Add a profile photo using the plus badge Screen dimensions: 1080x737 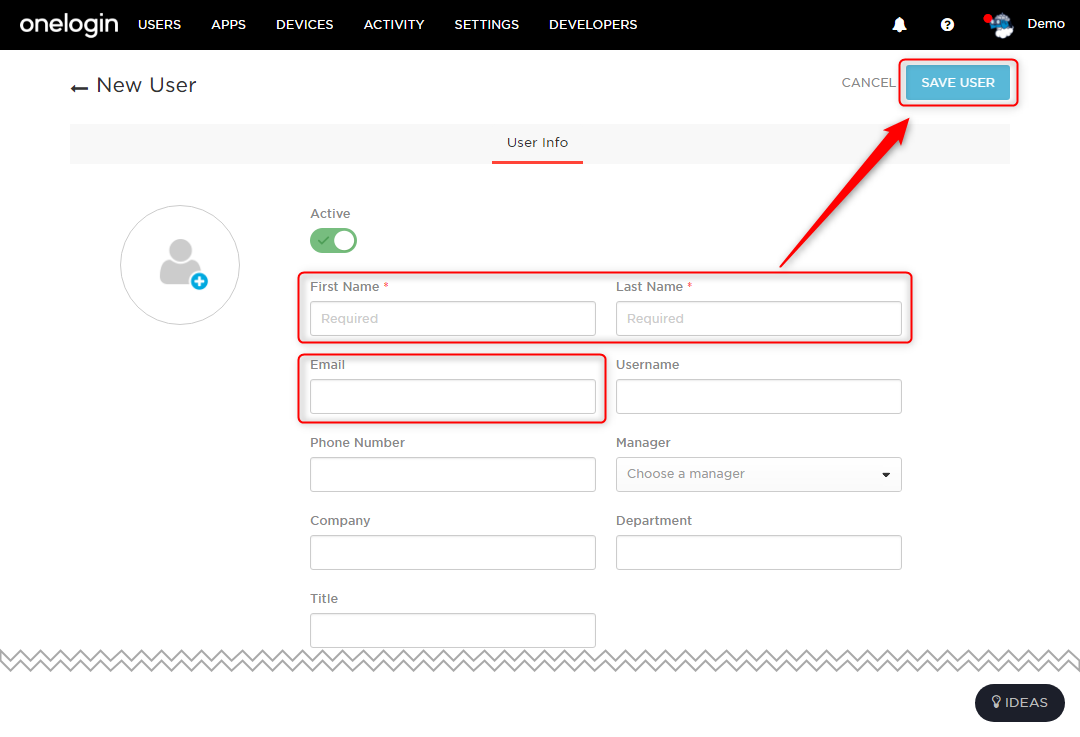(199, 281)
